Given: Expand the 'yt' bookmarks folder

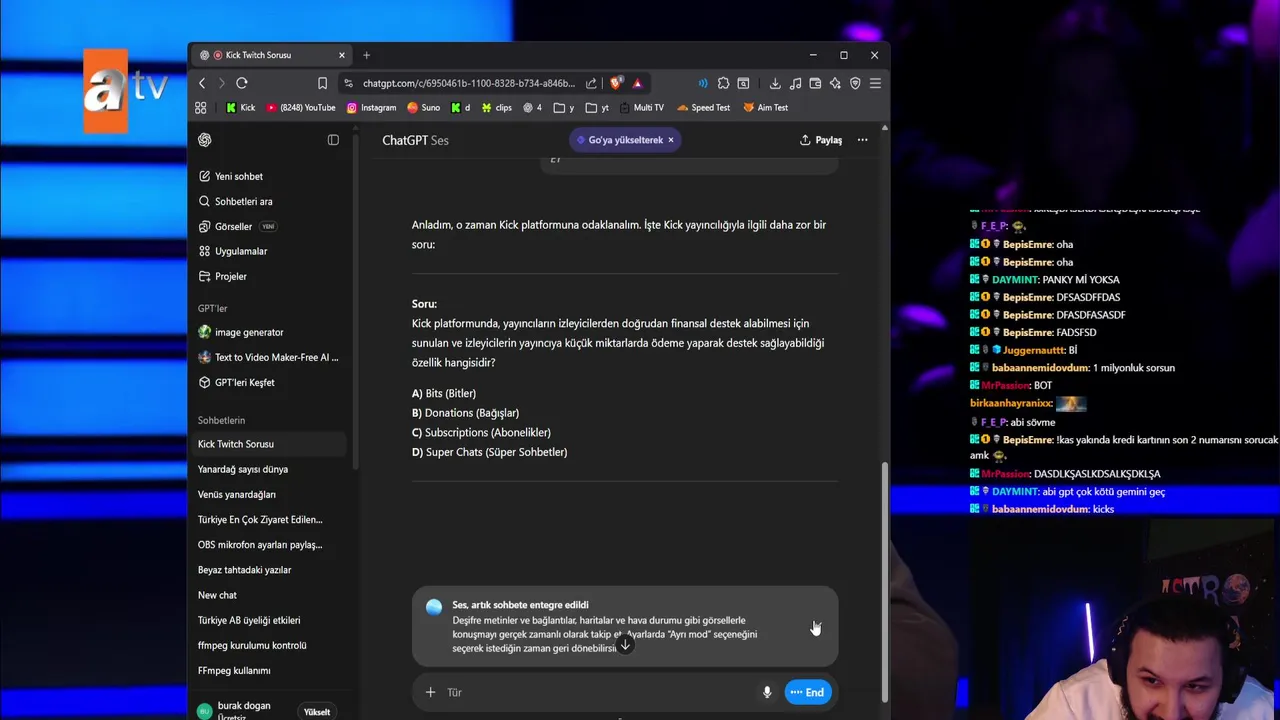Looking at the screenshot, I should tap(597, 108).
